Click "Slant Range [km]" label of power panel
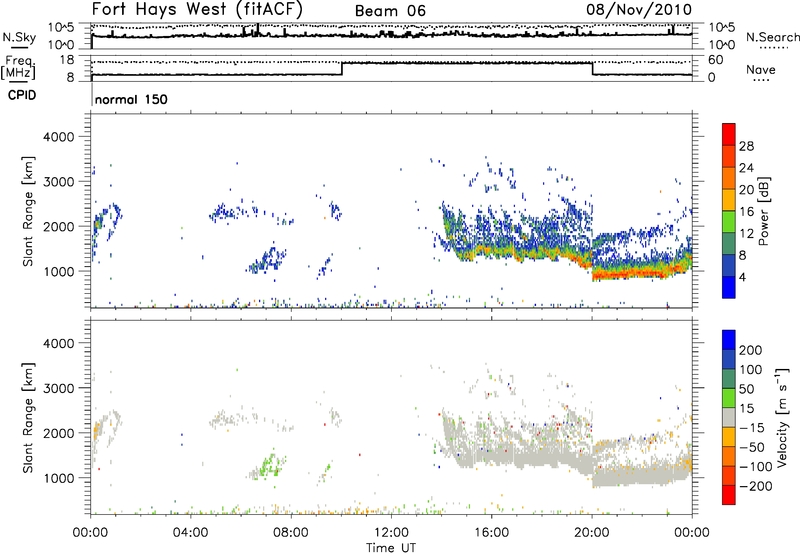800x554 pixels. (28, 211)
